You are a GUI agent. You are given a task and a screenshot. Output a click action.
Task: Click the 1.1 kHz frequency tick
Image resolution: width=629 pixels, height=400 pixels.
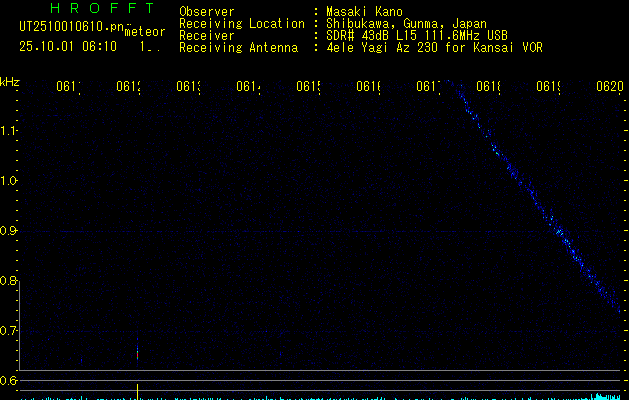(x=9, y=130)
